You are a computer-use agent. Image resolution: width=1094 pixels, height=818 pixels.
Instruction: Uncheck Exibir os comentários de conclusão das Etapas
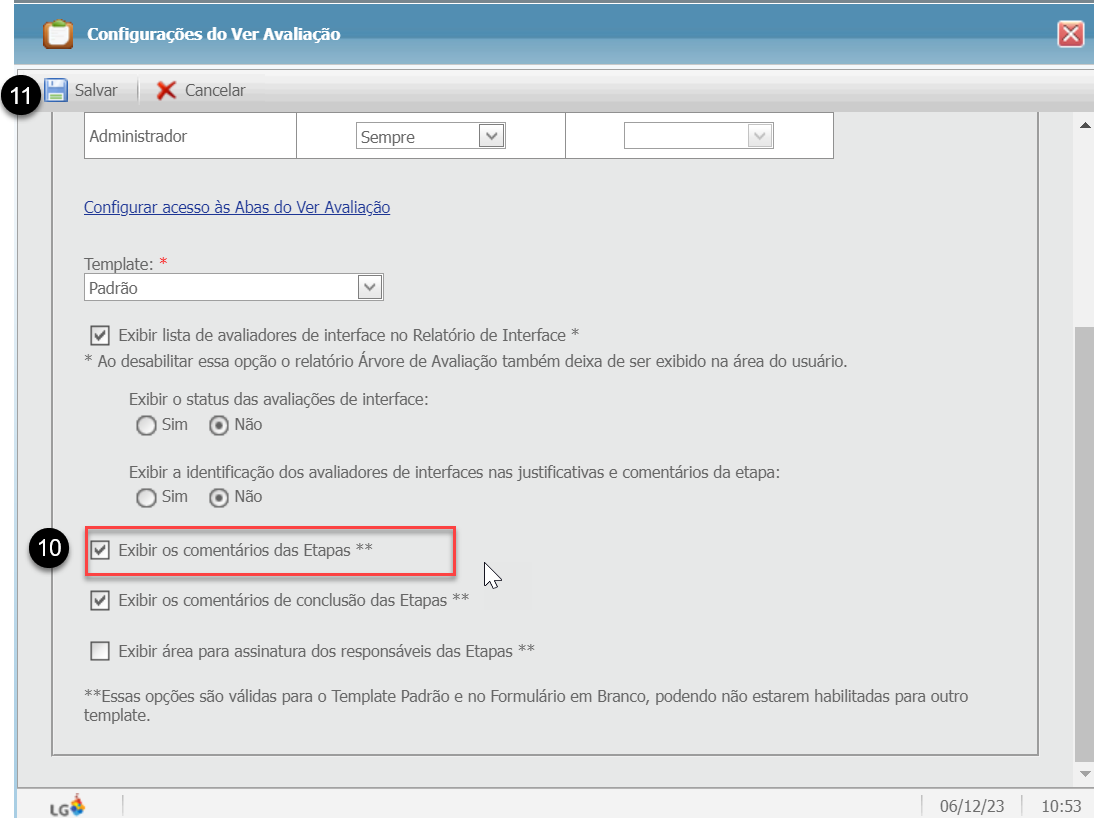click(100, 600)
